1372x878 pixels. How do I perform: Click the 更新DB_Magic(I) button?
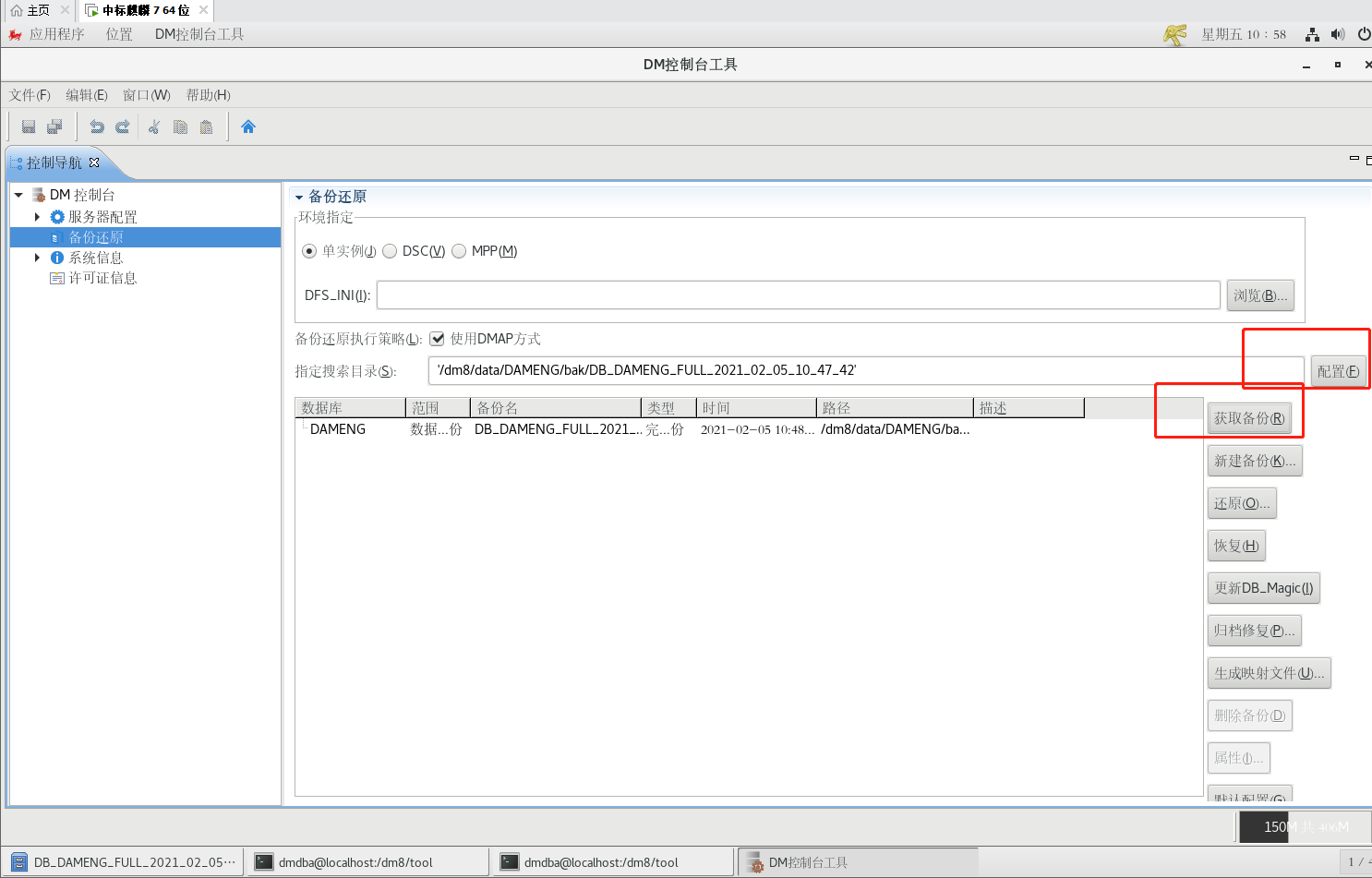pyautogui.click(x=1263, y=588)
